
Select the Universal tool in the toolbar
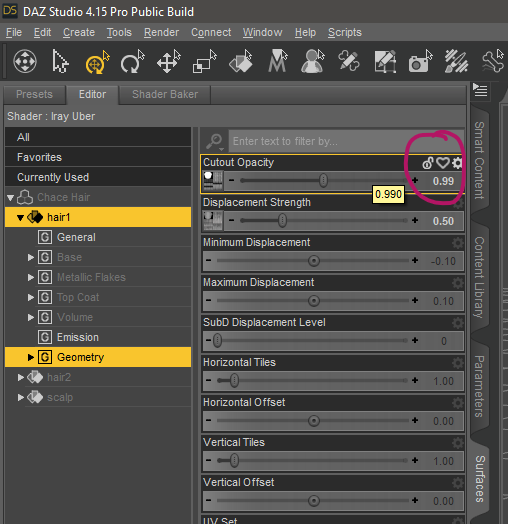coord(97,62)
